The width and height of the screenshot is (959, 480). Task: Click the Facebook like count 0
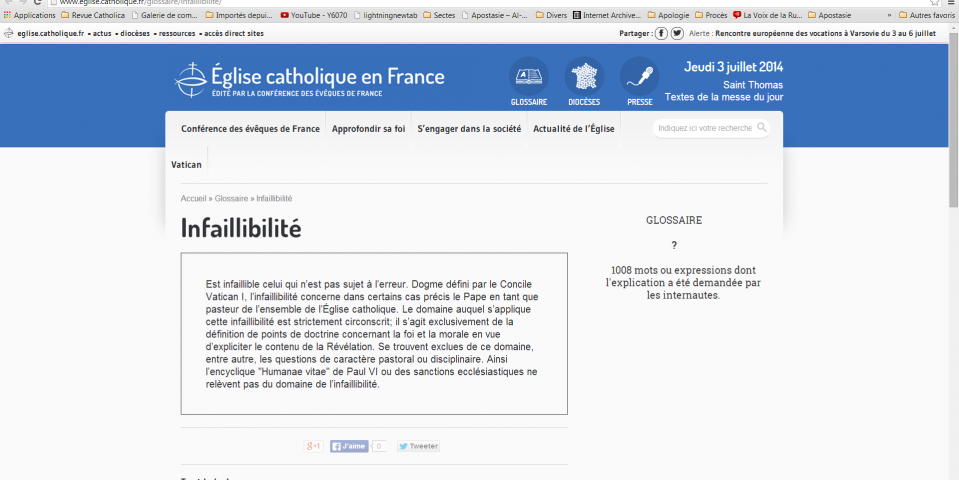pos(379,446)
